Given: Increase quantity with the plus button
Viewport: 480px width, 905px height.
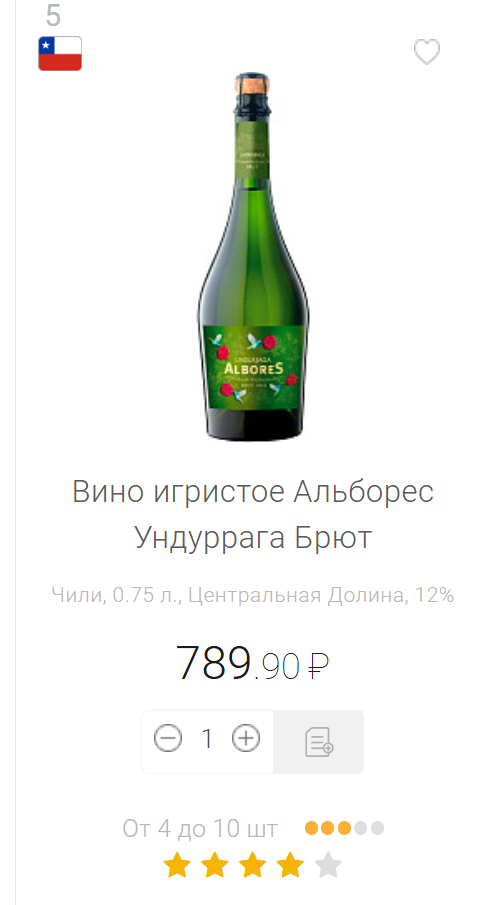Looking at the screenshot, I should coord(246,738).
